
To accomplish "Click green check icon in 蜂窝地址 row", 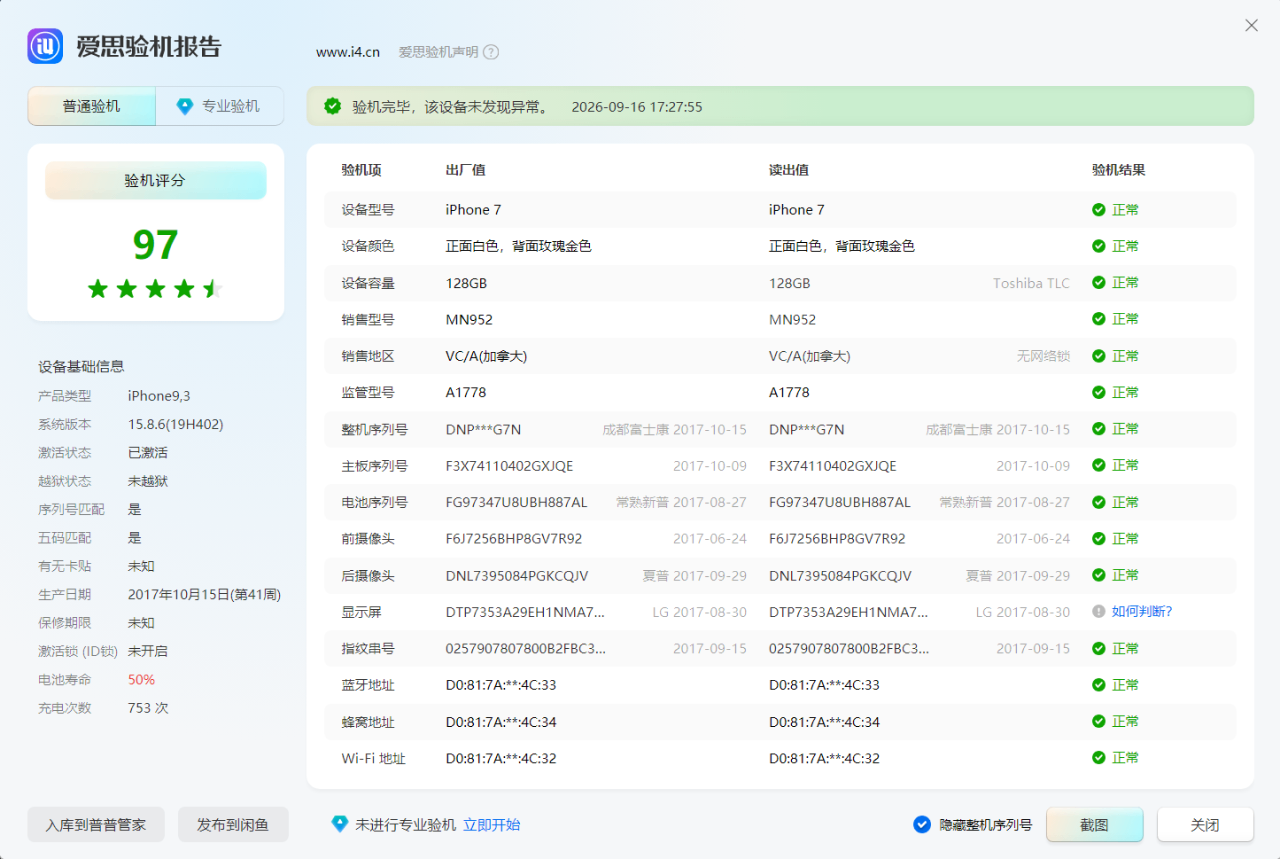I will click(x=1098, y=721).
